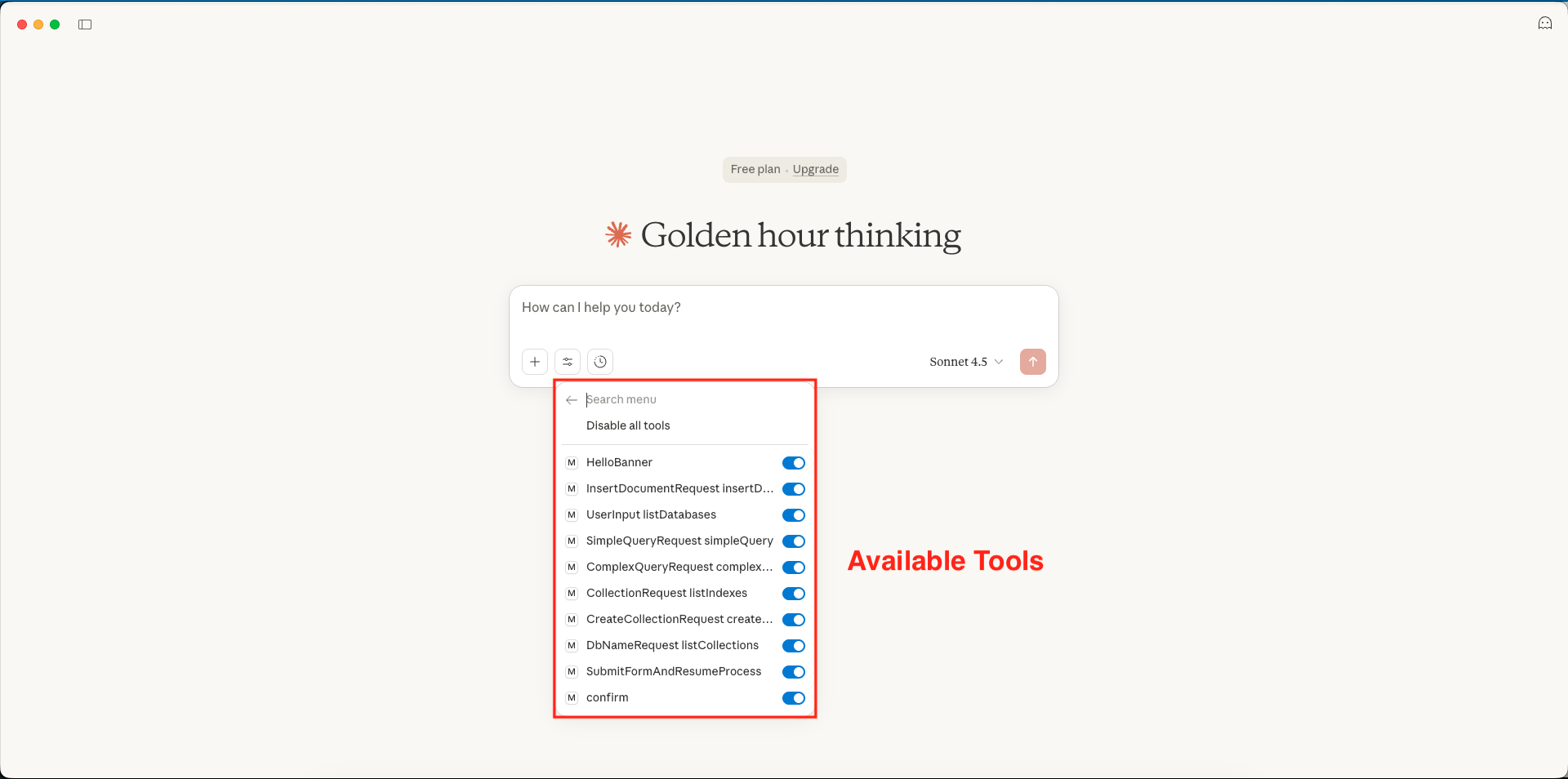Click Disable all tools

(628, 425)
